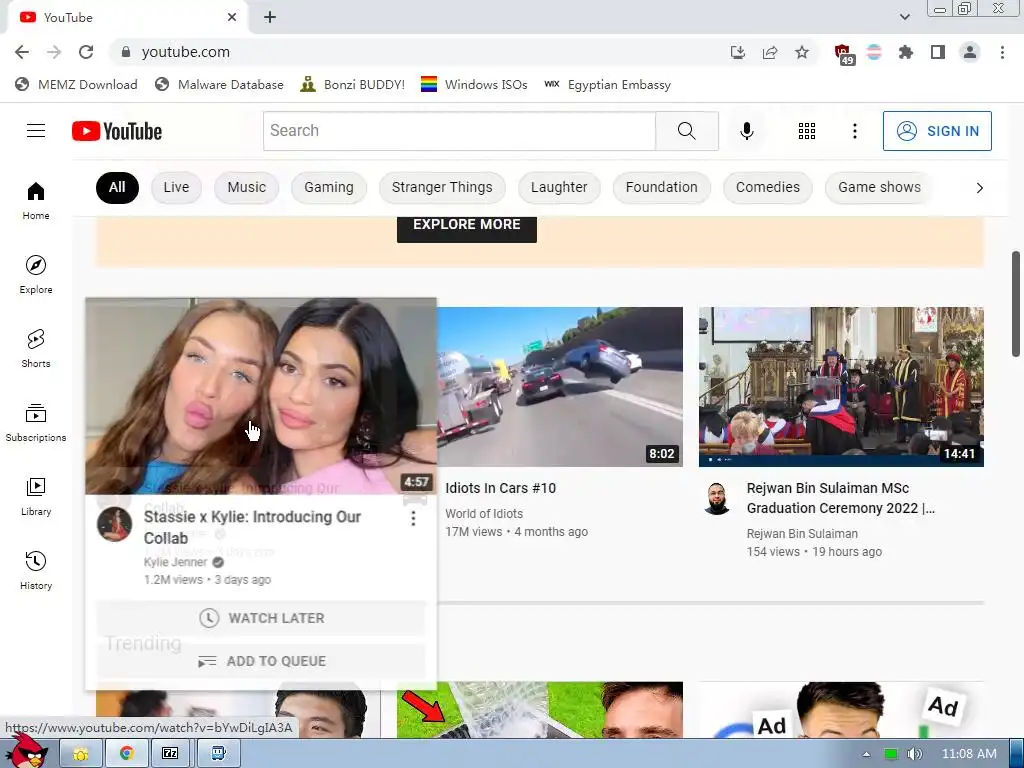Click the volume speaker tray icon
Viewport: 1024px width, 768px height.
click(x=914, y=754)
